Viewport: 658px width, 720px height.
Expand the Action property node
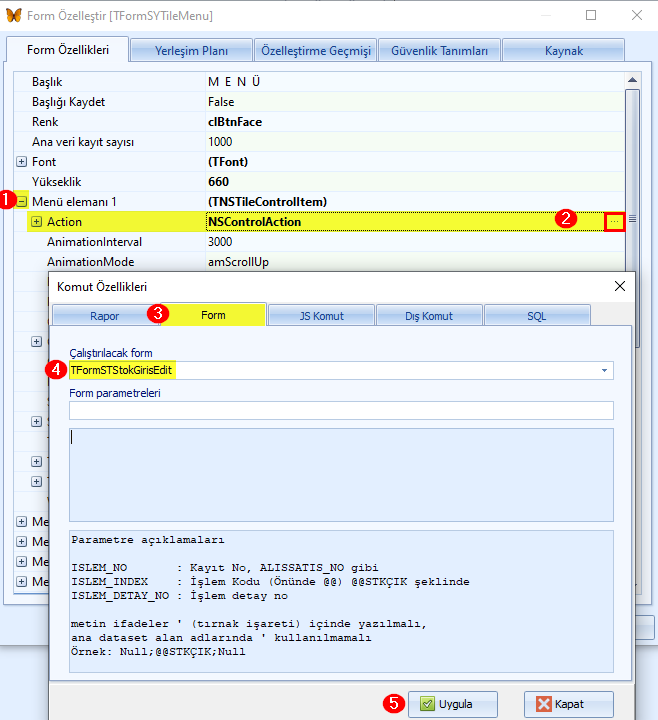(37, 222)
